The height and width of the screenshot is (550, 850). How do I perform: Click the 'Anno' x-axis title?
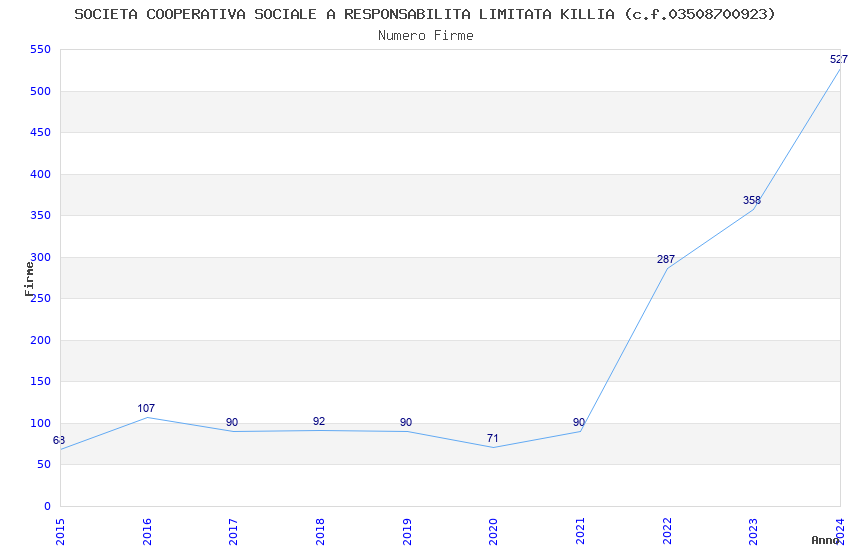coord(825,540)
